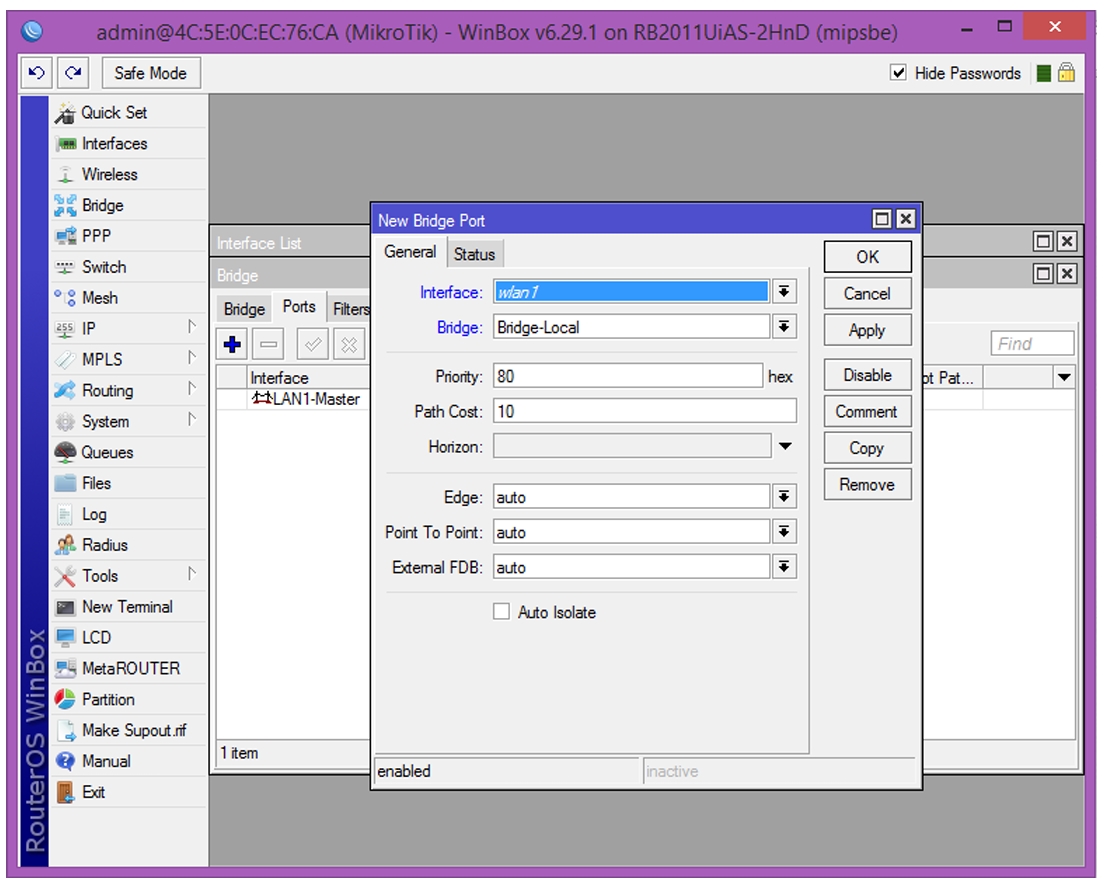1105x886 pixels.
Task: Click the Cancel button
Action: click(868, 294)
